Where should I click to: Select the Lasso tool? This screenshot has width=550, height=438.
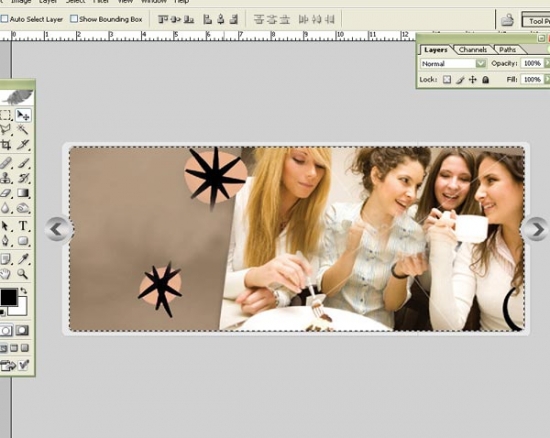click(5, 130)
